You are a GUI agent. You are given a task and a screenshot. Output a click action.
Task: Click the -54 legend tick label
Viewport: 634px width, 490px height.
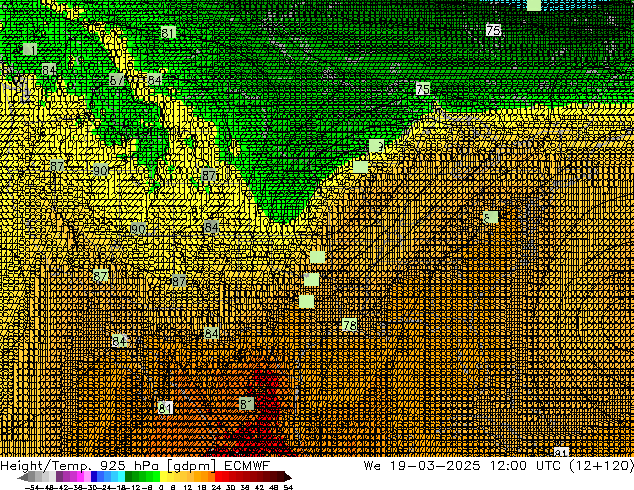click(x=32, y=487)
